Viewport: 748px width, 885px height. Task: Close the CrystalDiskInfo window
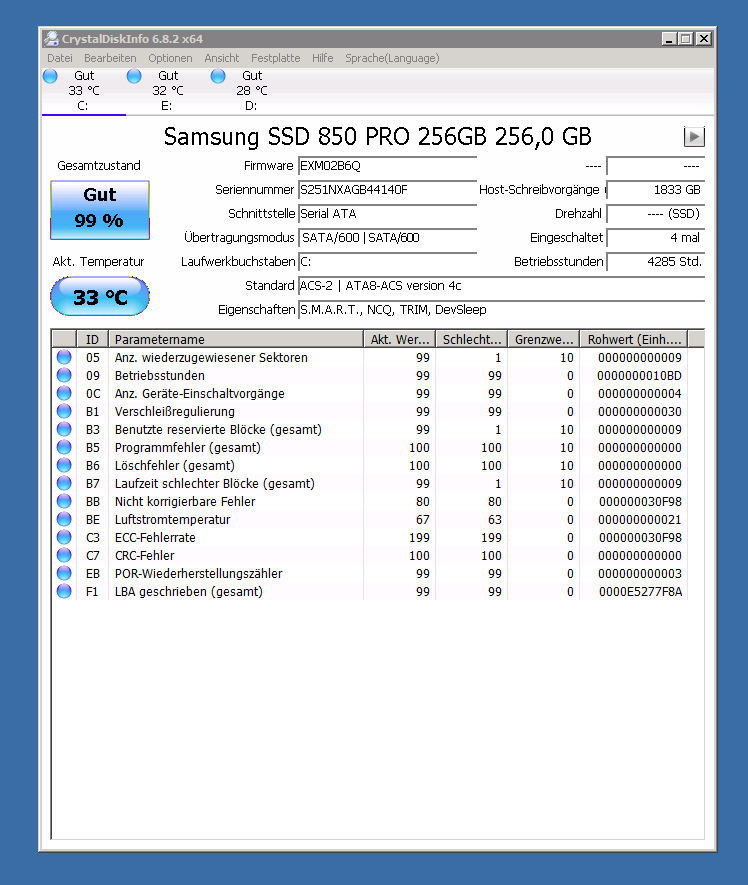point(703,38)
